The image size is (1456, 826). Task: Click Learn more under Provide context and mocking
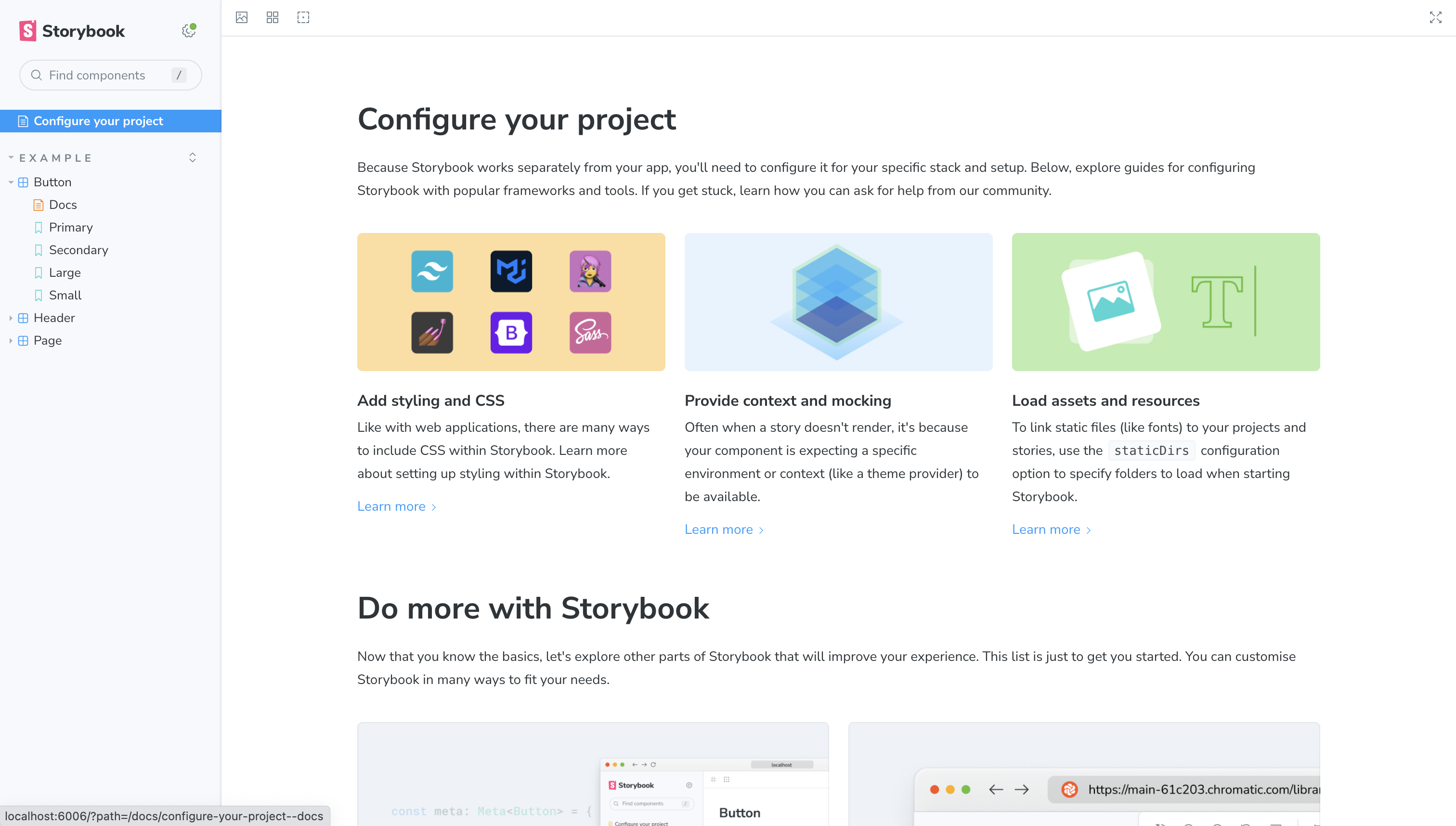click(x=724, y=529)
